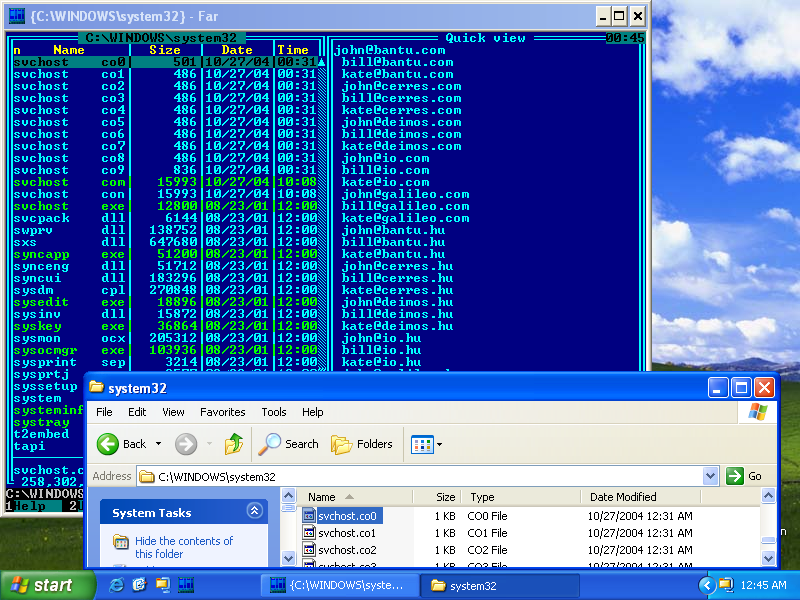Click Hide the contents of this folder
Screen dimensions: 800x600
[184, 547]
